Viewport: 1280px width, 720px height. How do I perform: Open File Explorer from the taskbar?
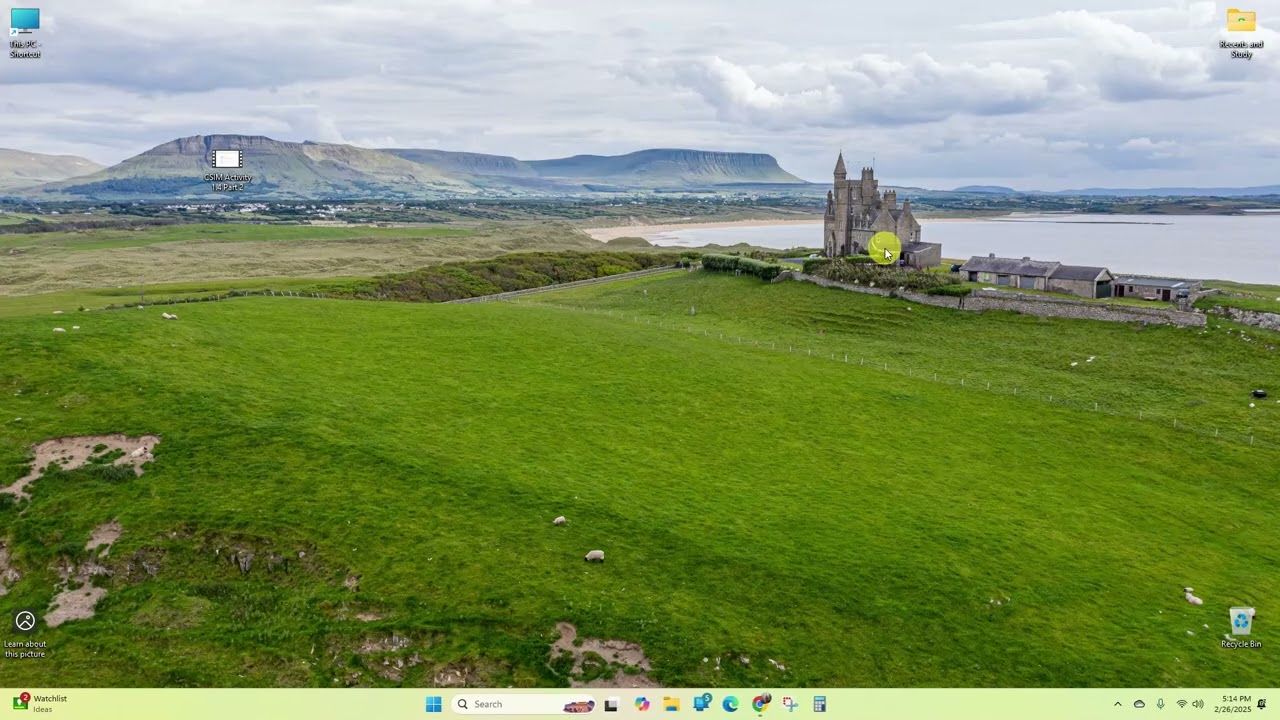point(671,704)
